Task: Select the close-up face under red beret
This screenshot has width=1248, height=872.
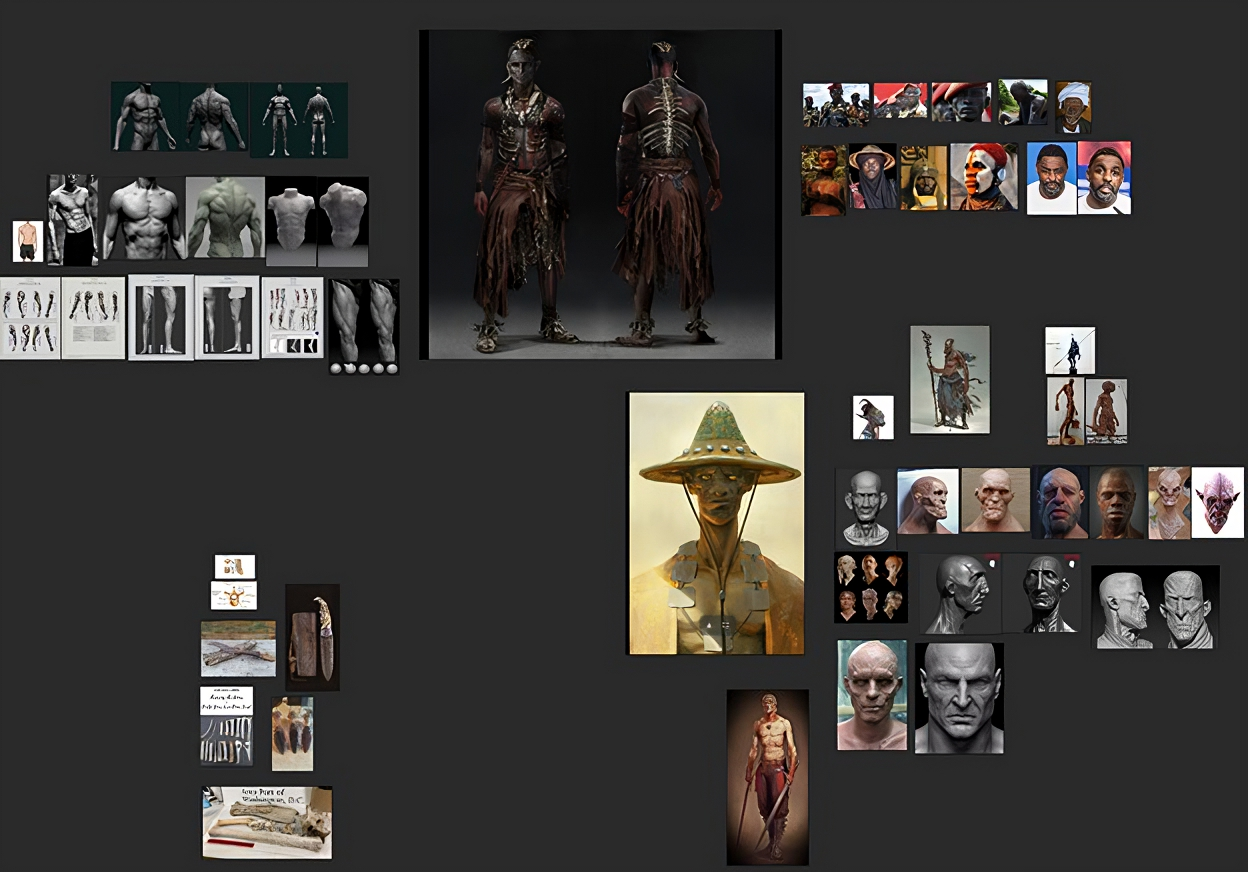Action: tap(961, 102)
